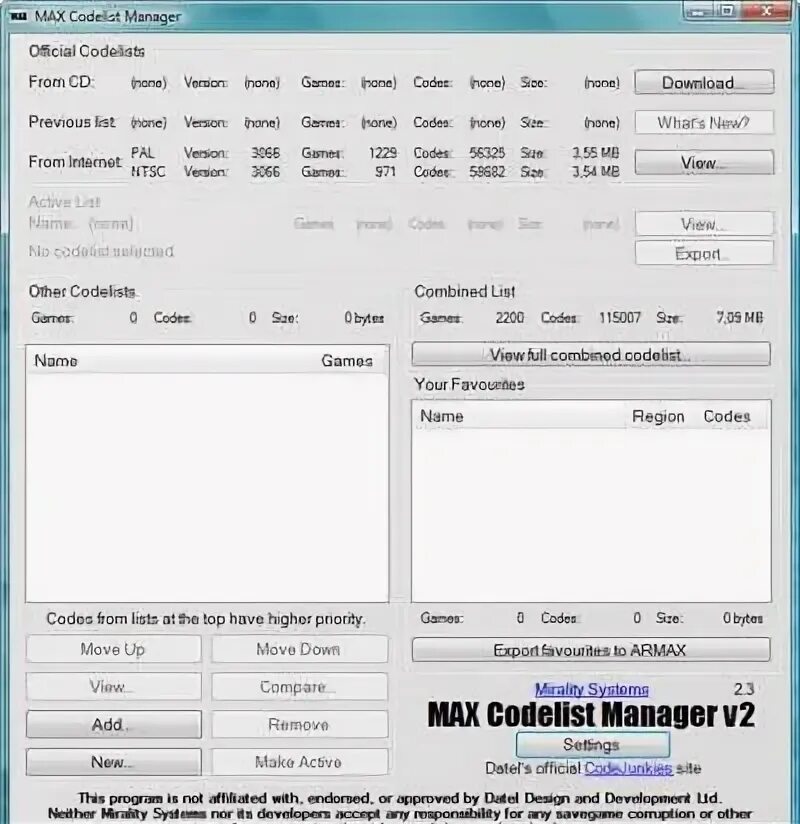Click the Compare button
This screenshot has width=800, height=824.
tap(300, 687)
